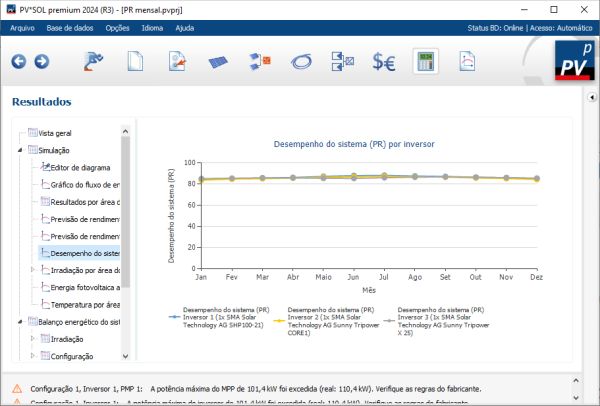Open the presentation report icon
This screenshot has width=600, height=406.
coord(467,62)
